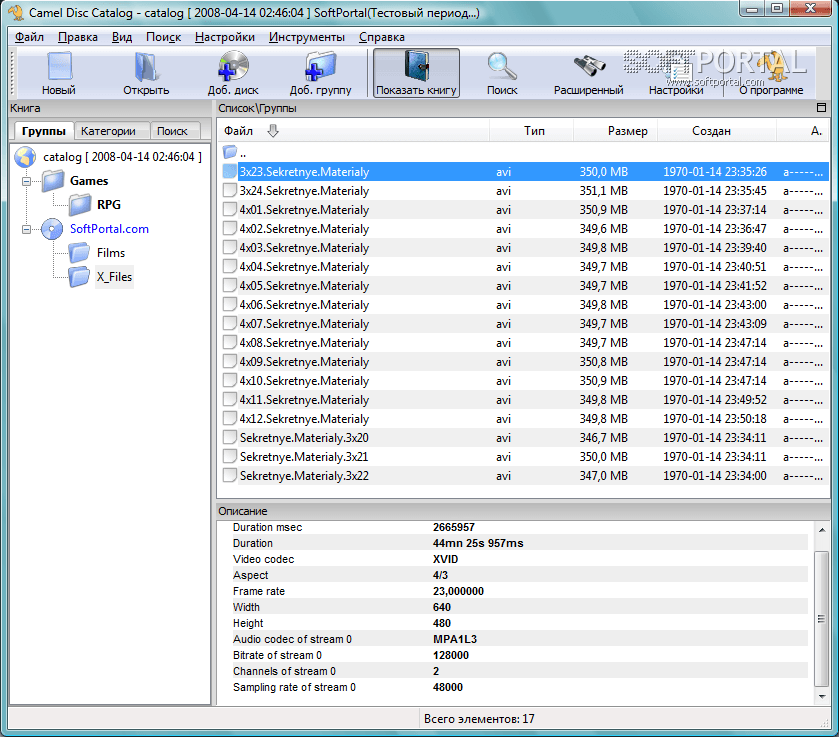Click the description scrollbar down arrow
This screenshot has width=839, height=737.
pos(822,696)
